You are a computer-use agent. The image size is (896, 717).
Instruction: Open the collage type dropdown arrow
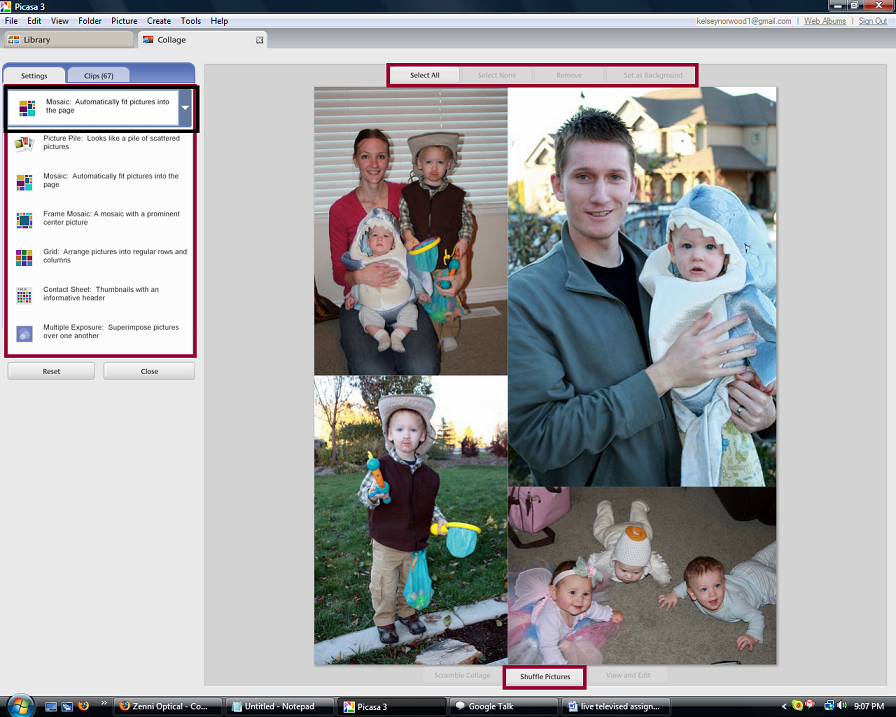coord(185,107)
